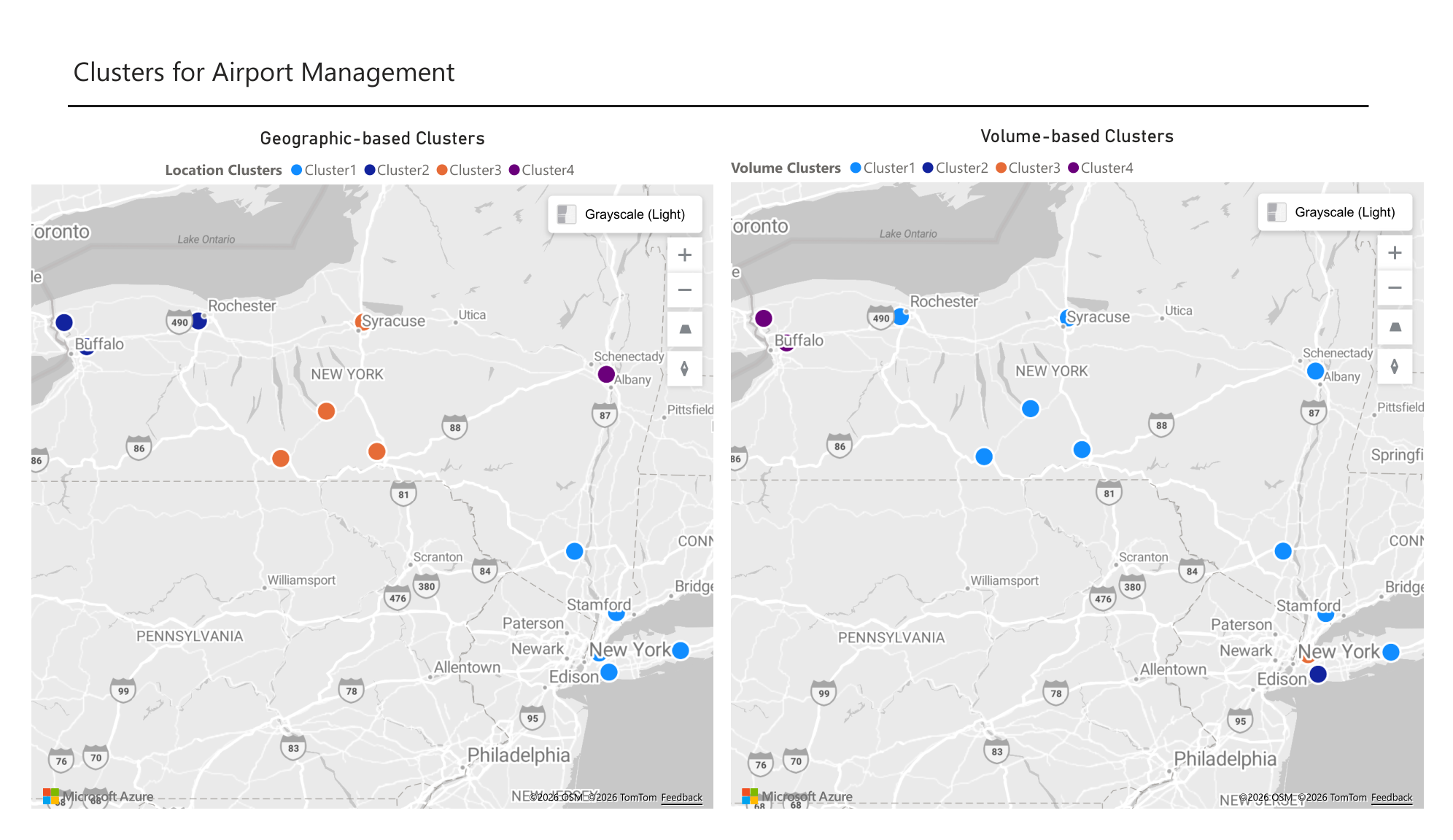Select the blue point beside Edison on left map

tap(609, 672)
